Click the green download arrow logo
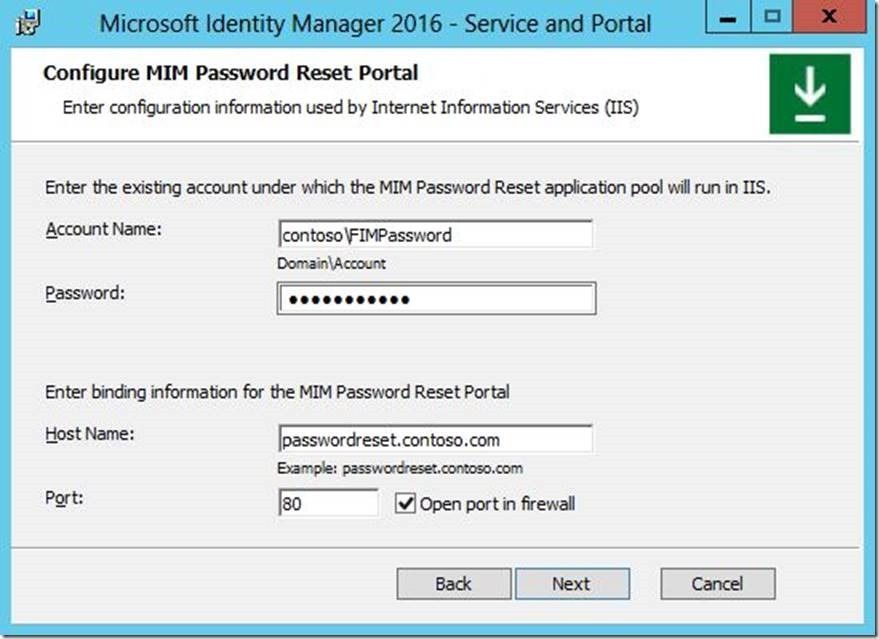The image size is (879, 639). coord(809,94)
